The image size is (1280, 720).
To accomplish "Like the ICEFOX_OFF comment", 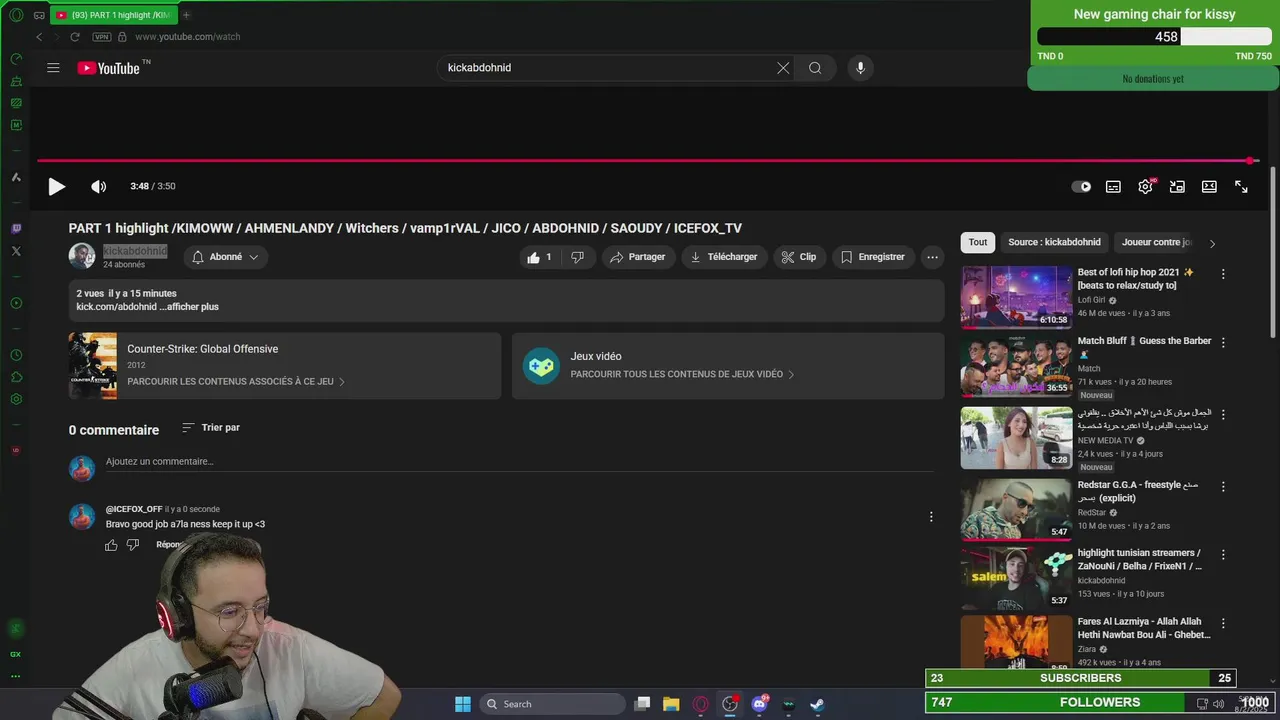I will (x=111, y=545).
